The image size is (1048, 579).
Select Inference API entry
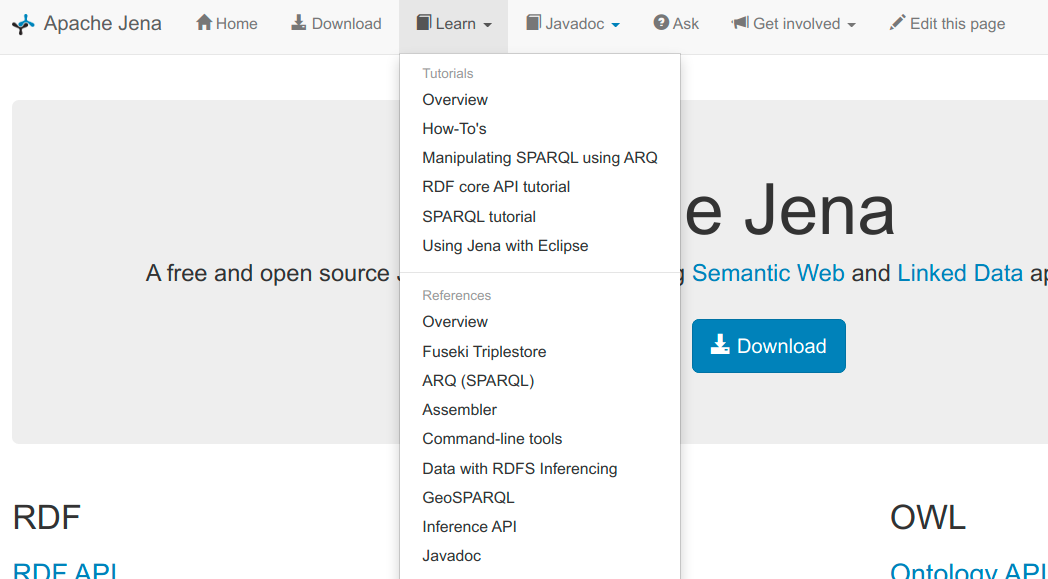470,527
